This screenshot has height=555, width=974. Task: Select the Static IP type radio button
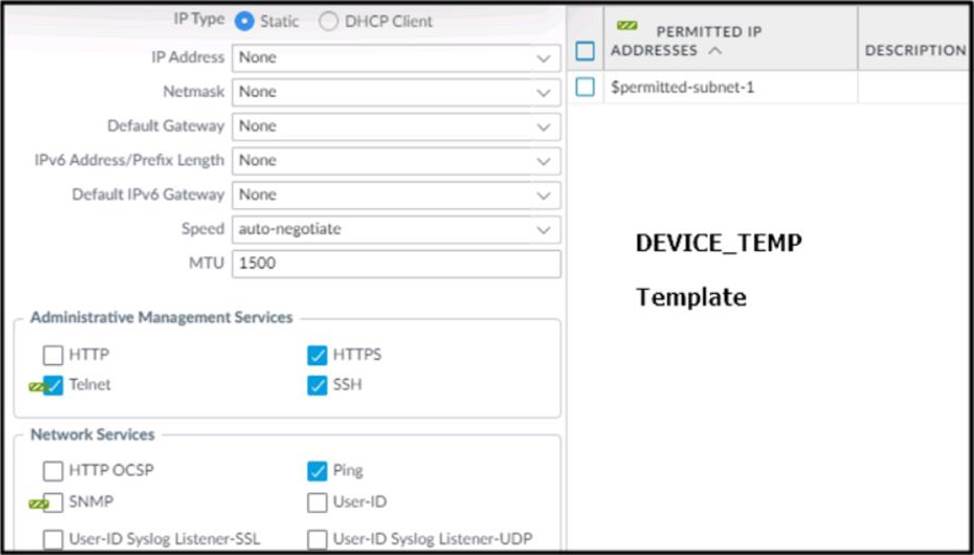(x=243, y=21)
